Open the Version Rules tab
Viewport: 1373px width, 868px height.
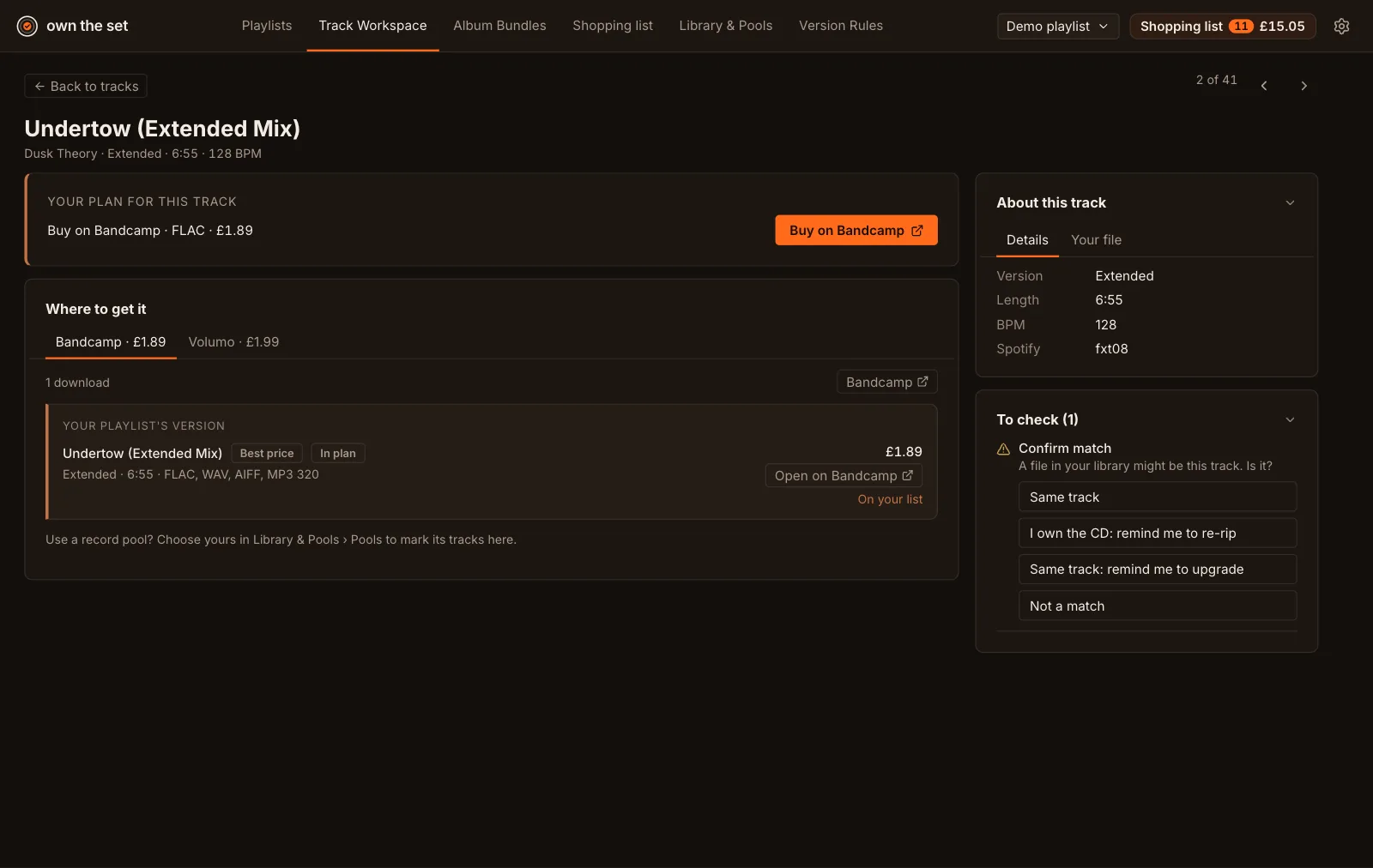click(841, 26)
